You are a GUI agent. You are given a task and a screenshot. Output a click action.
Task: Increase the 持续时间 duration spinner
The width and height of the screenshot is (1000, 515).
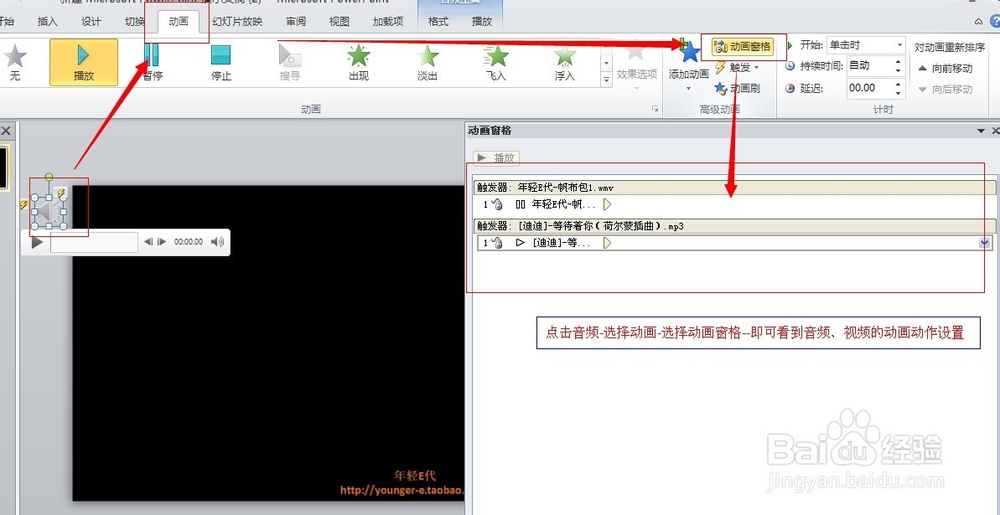click(x=898, y=62)
